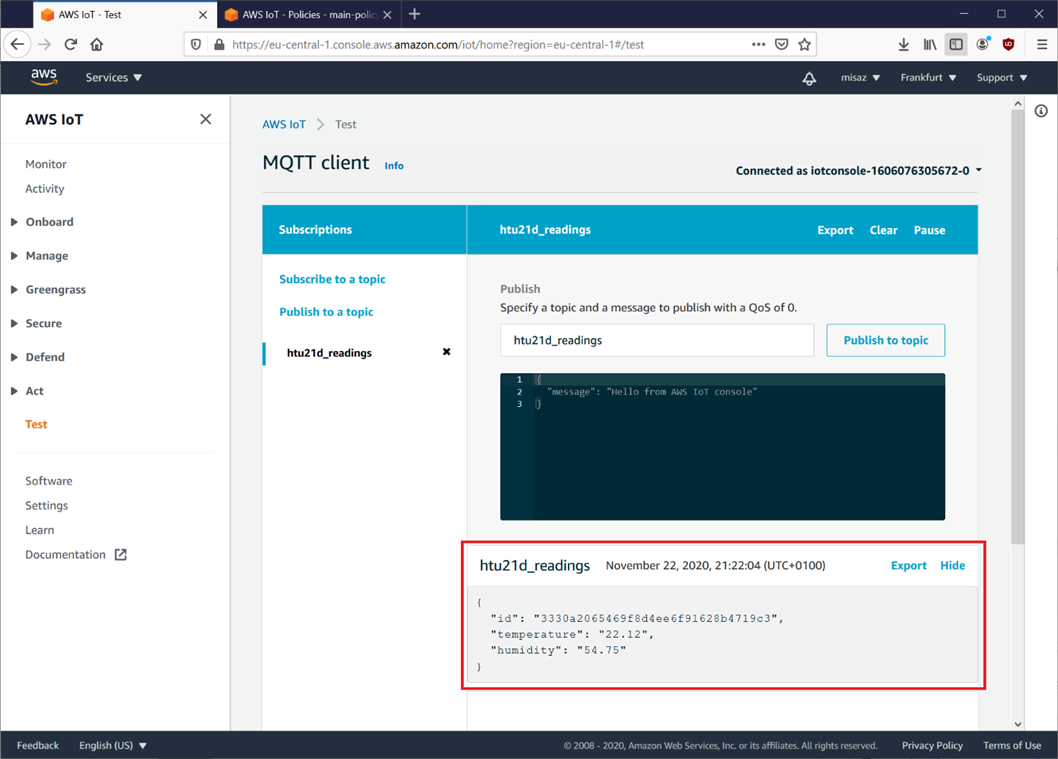Image resolution: width=1058 pixels, height=759 pixels.
Task: Open the Services dropdown menu
Action: coord(113,78)
